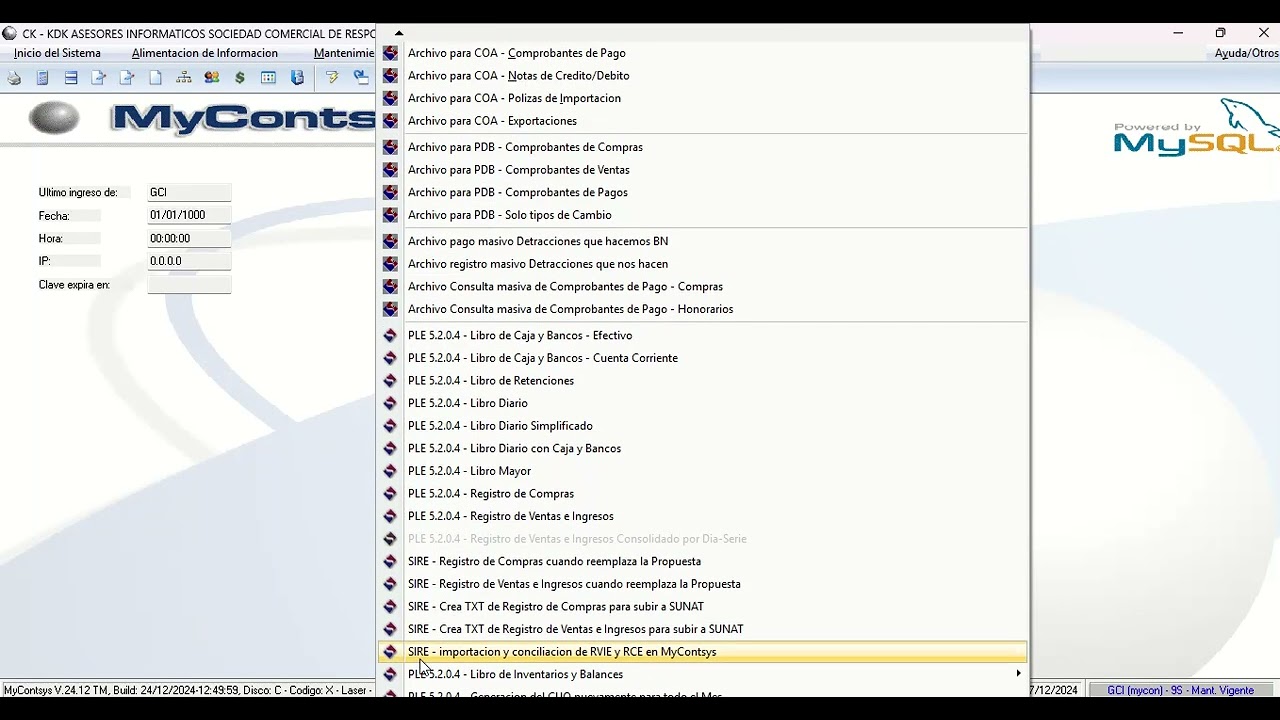Click the blue book toolbar icon
The height and width of the screenshot is (720, 1280).
click(x=297, y=78)
